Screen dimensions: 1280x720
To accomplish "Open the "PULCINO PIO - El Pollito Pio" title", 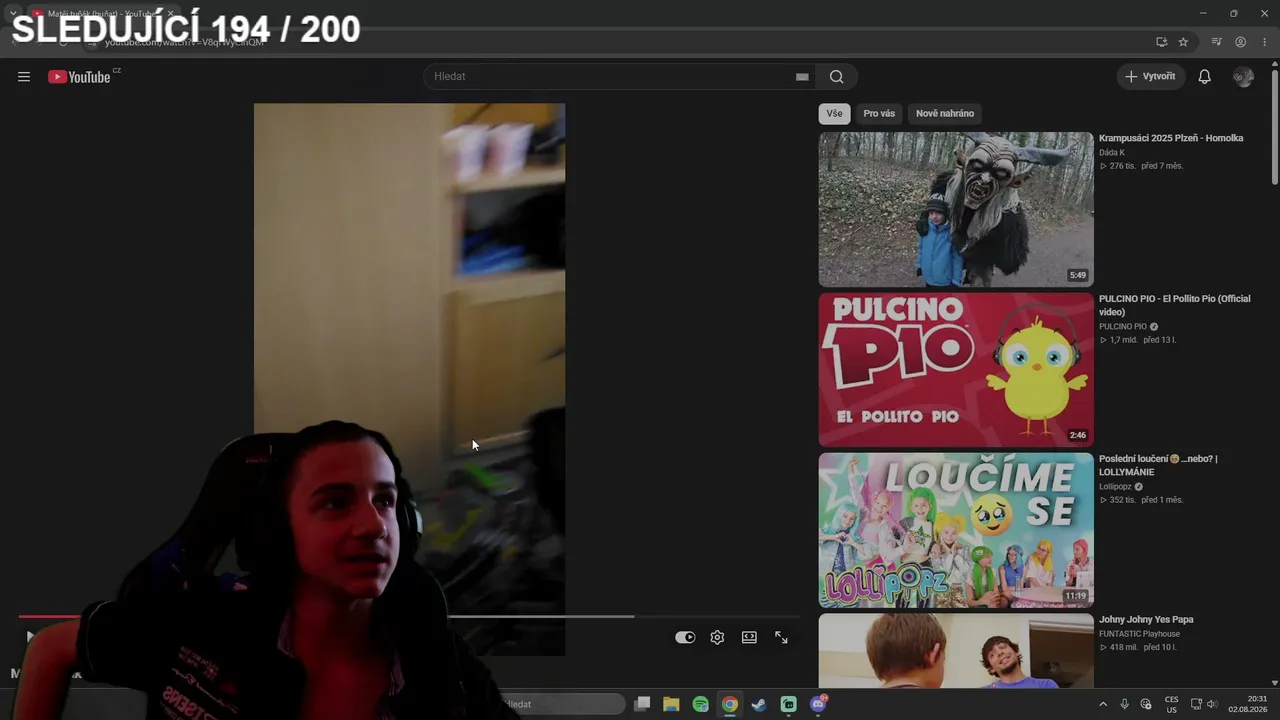I will (x=1174, y=305).
